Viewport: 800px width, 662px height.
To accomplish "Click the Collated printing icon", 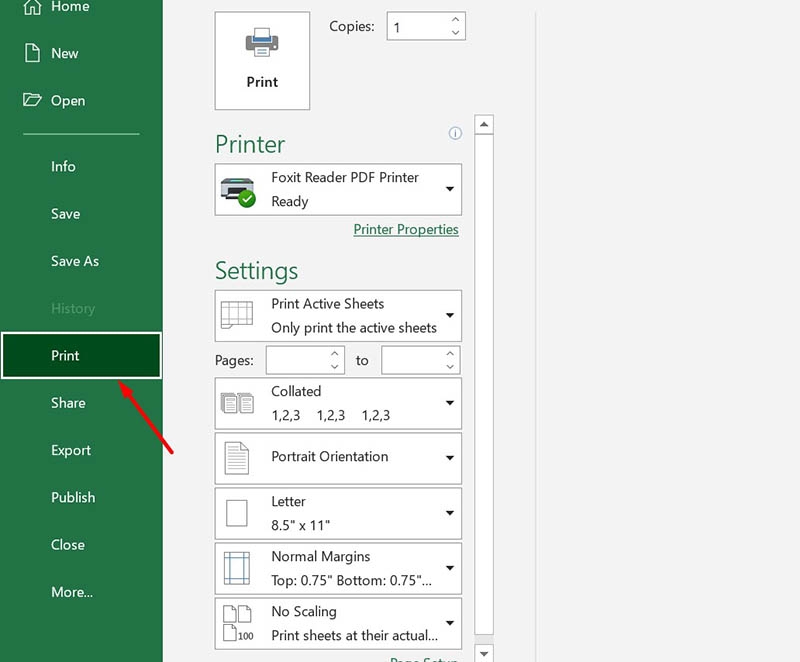I will click(239, 403).
